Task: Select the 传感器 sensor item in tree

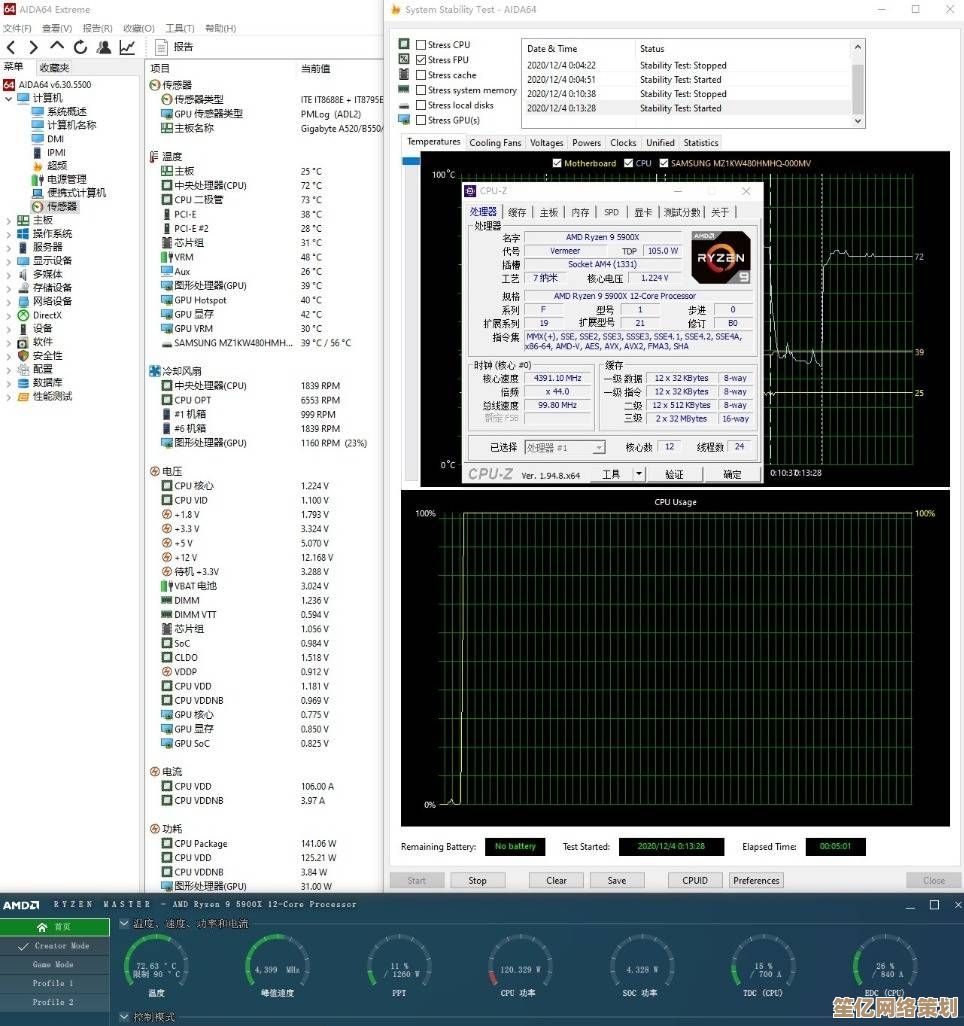Action: coord(62,206)
